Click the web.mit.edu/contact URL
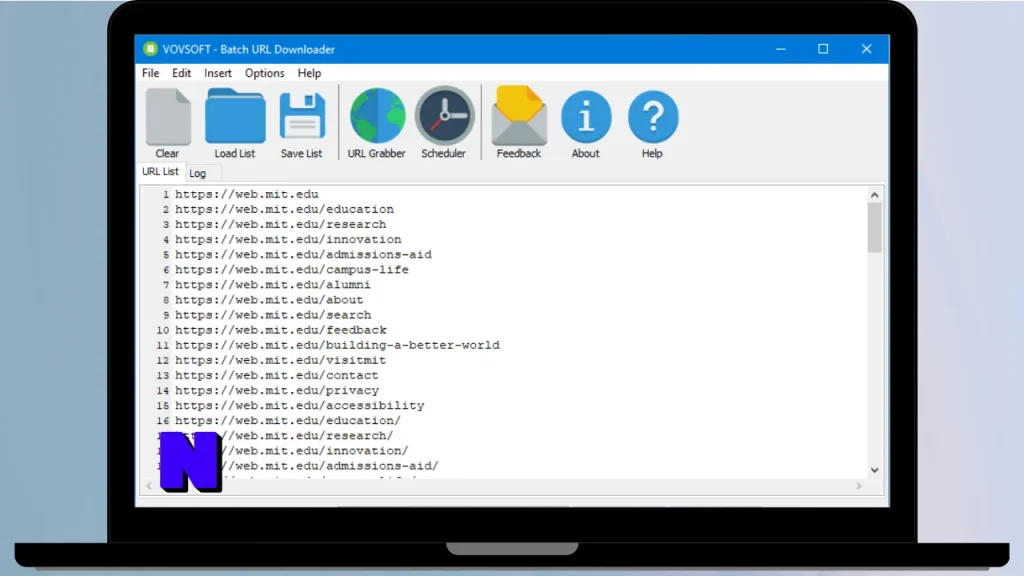Screen dimensions: 1024x576 click(x=277, y=375)
